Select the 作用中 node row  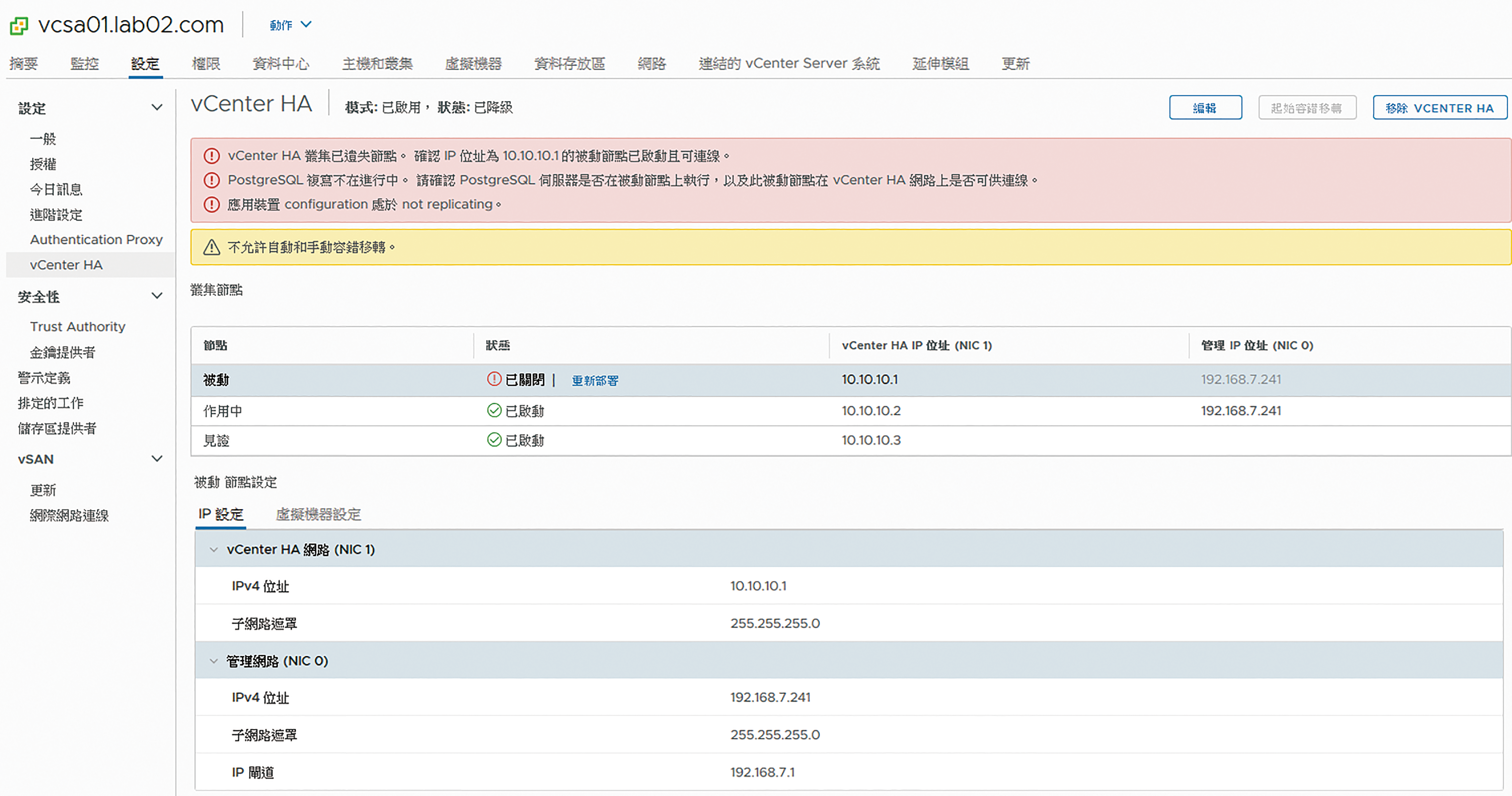tap(851, 411)
